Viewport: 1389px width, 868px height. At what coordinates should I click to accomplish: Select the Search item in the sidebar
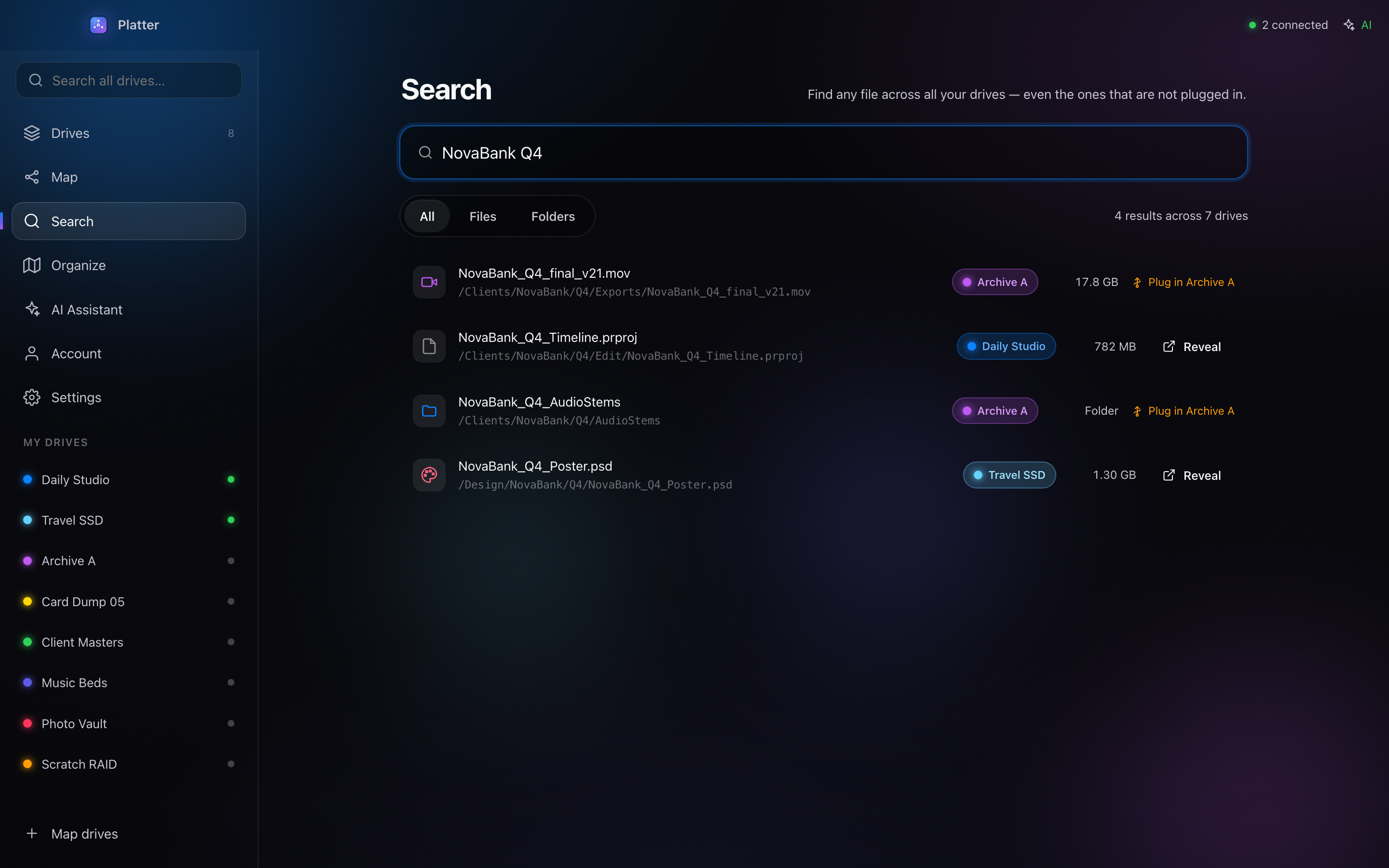[129, 221]
